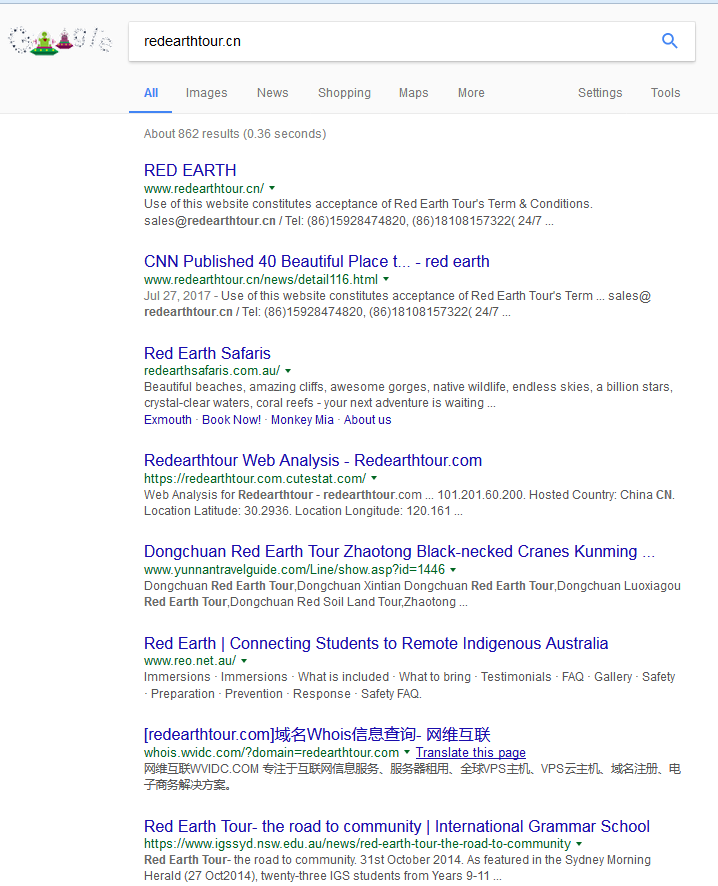
Task: Select the All results tab
Action: point(151,93)
